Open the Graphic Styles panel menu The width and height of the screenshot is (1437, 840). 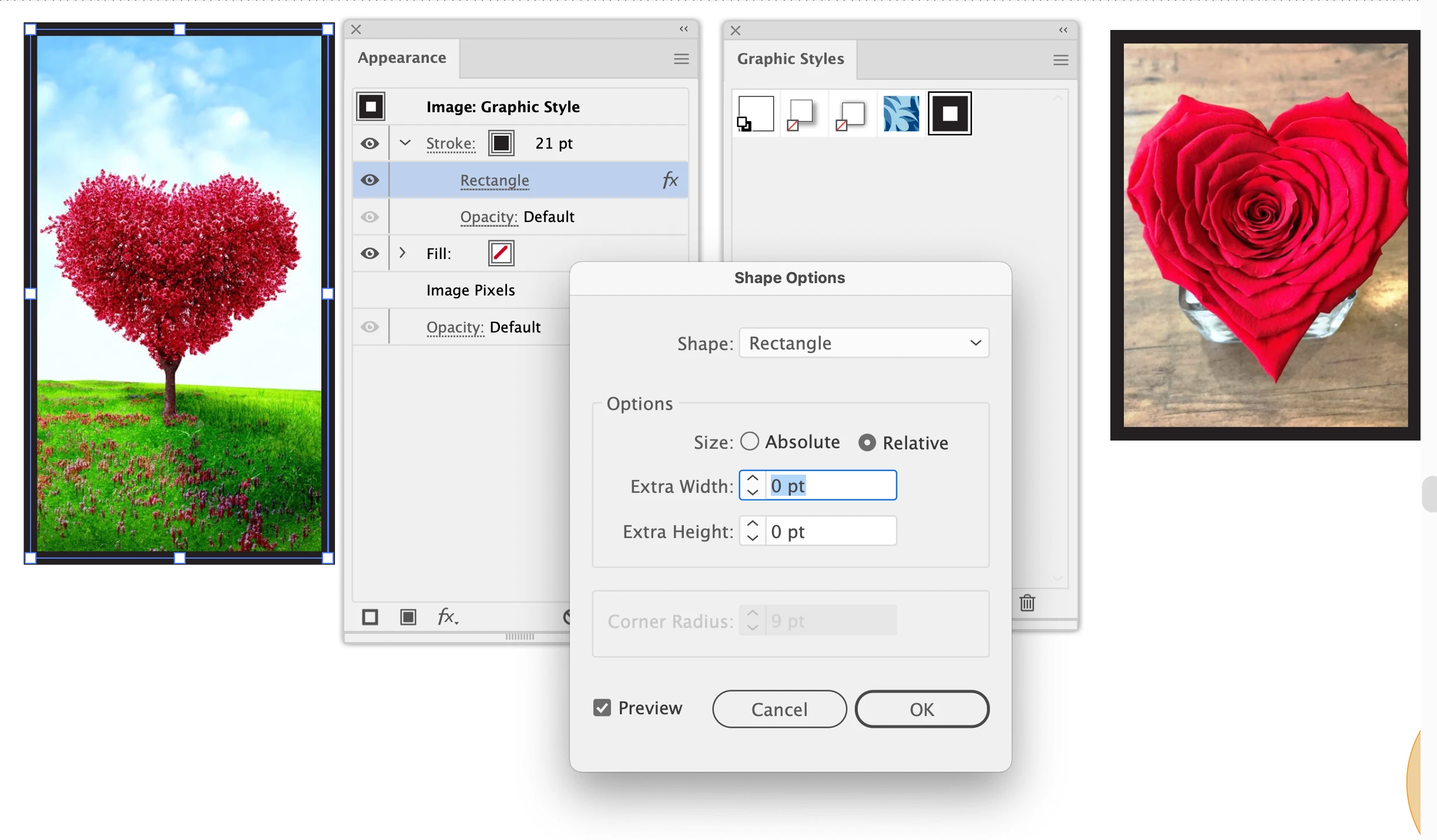1060,60
